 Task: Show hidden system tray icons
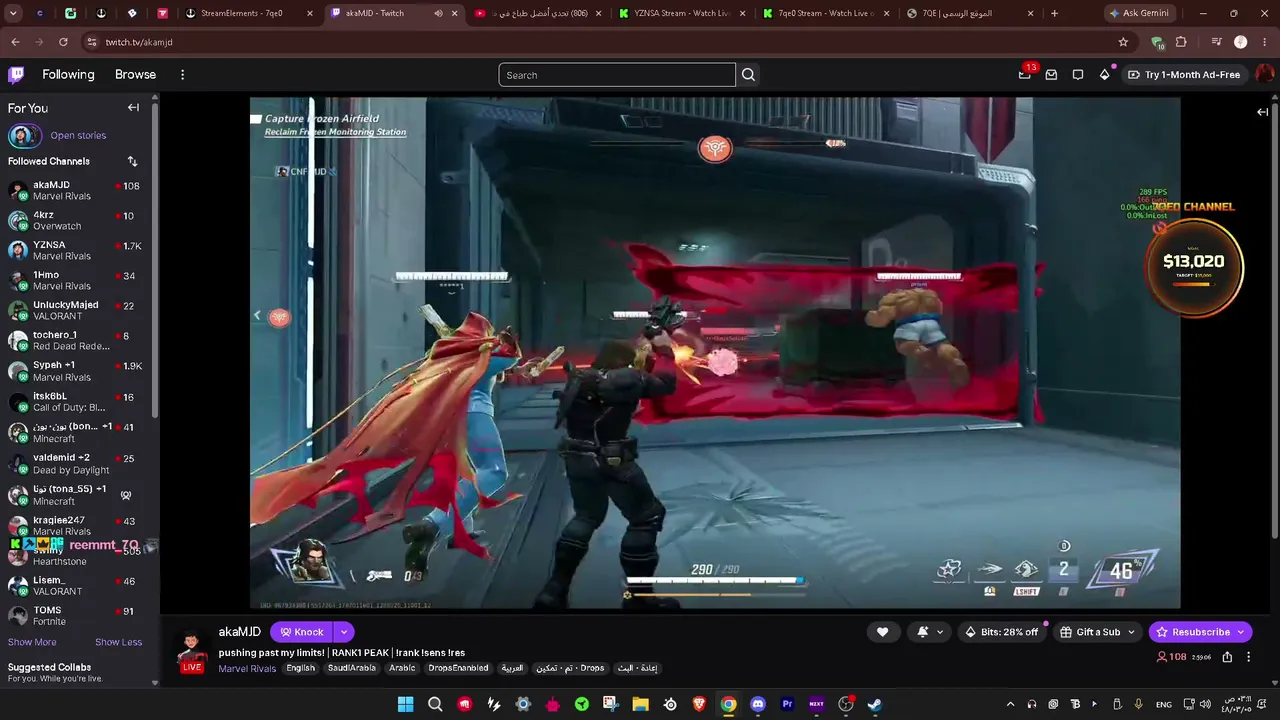[x=1010, y=704]
